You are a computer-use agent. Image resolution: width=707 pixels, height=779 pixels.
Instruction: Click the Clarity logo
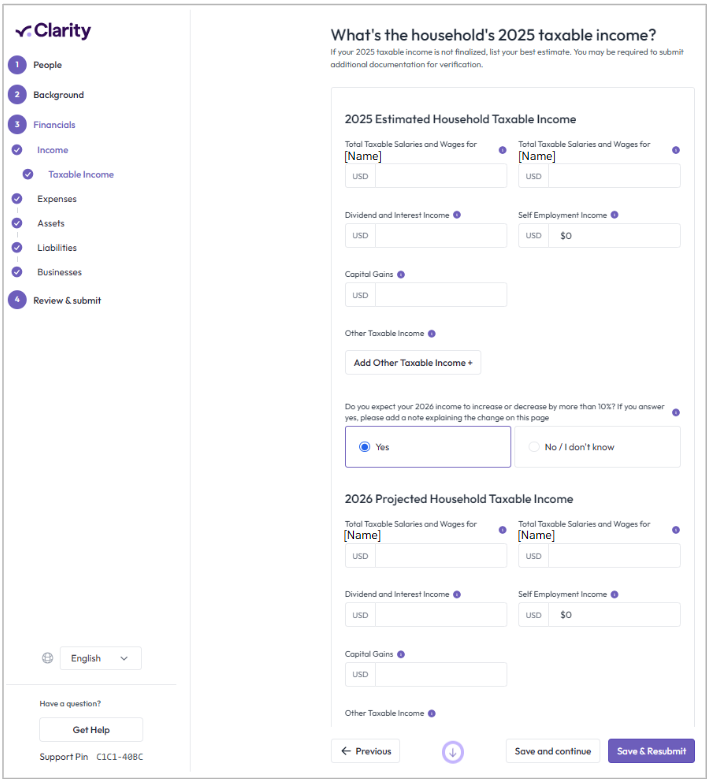53,31
